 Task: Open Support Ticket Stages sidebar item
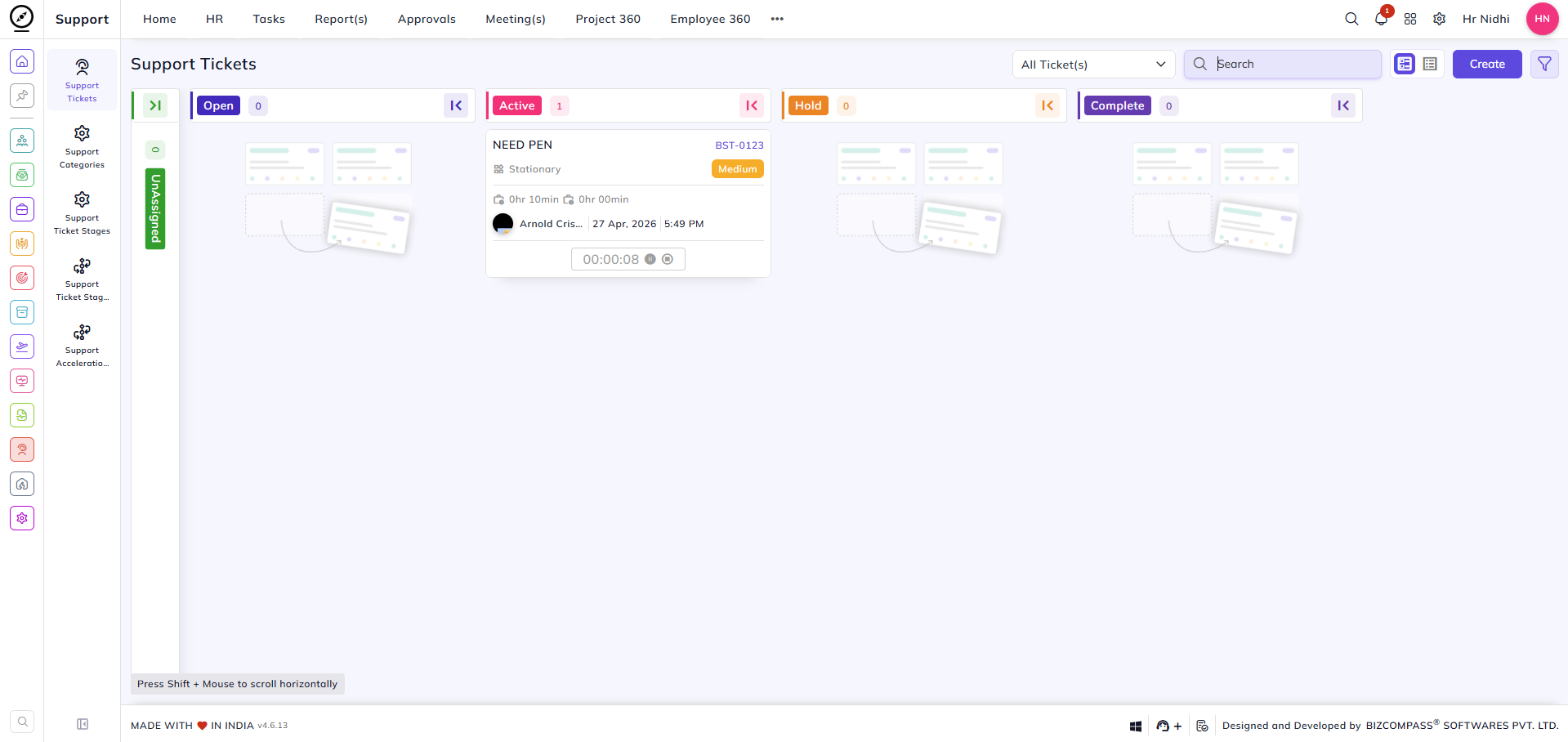[x=82, y=212]
